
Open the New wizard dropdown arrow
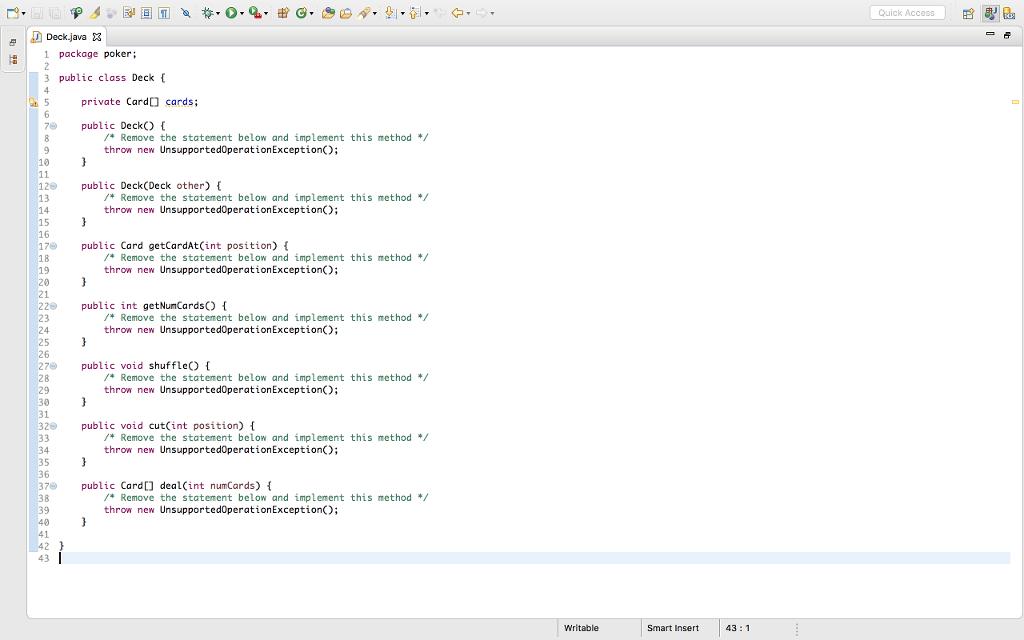(23, 14)
